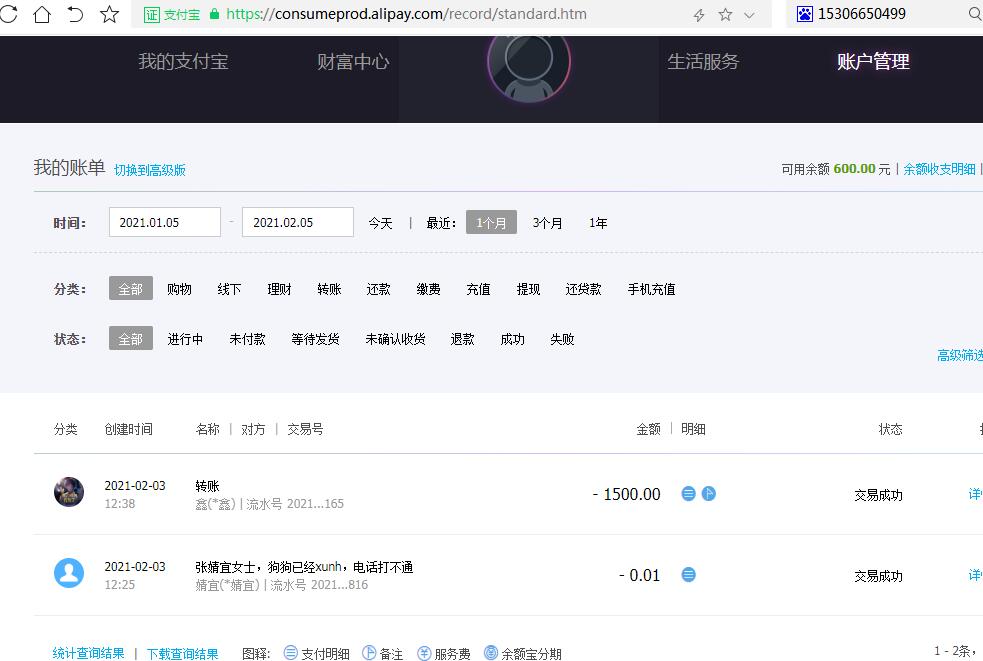This screenshot has height=661, width=983.
Task: Open the 余额收支明细 link
Action: click(x=939, y=169)
